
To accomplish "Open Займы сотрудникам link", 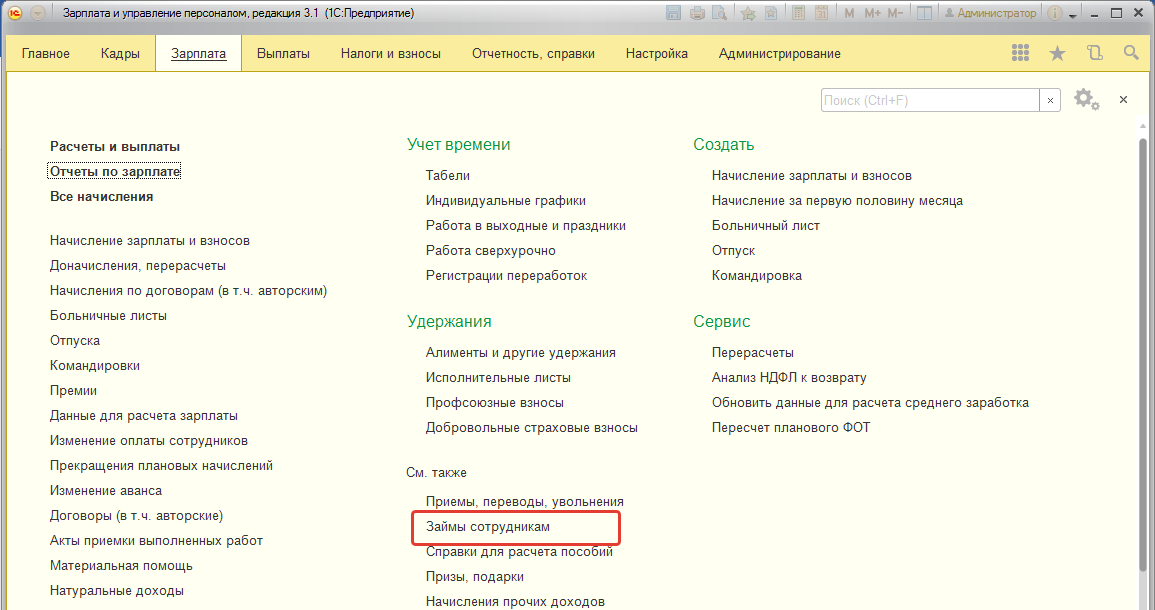I will pos(488,527).
